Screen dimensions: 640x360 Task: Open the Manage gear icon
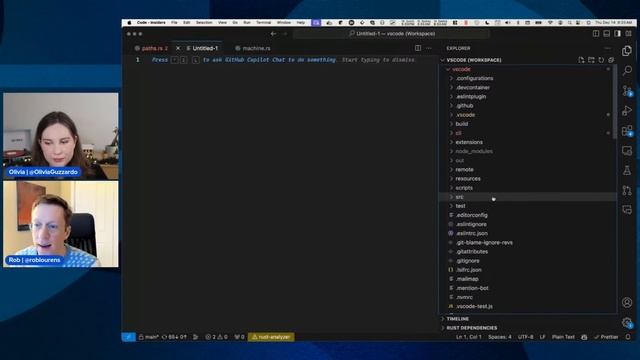[627, 322]
